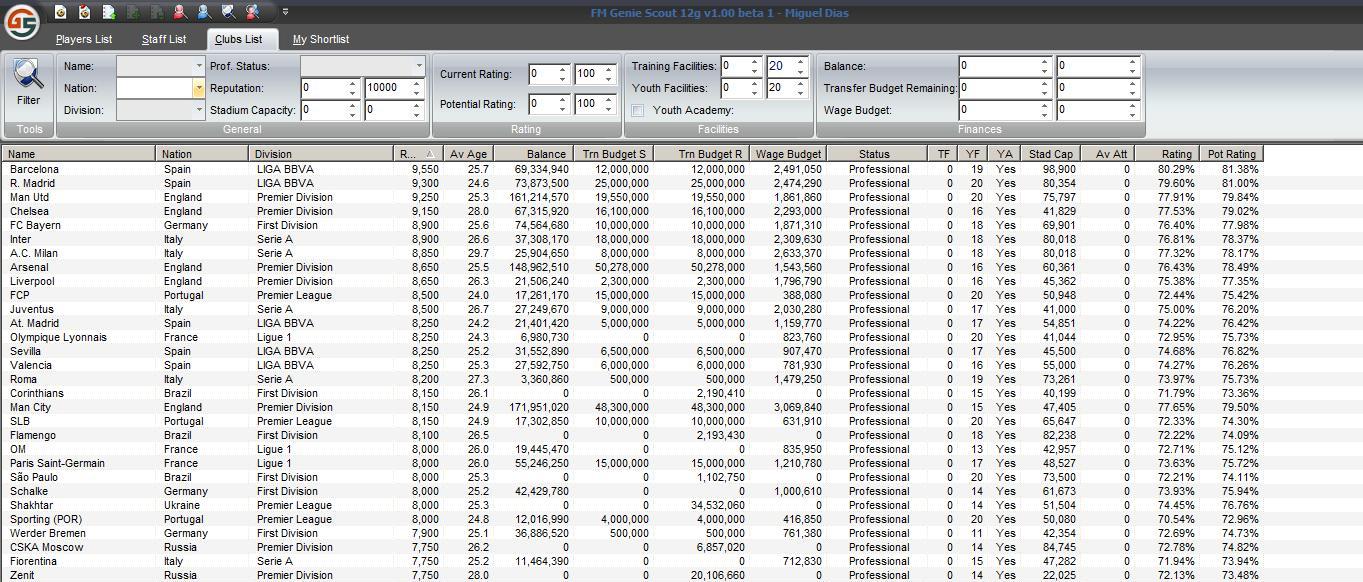Click the Genie Scout application logo button
This screenshot has height=582, width=1363.
(x=21, y=21)
